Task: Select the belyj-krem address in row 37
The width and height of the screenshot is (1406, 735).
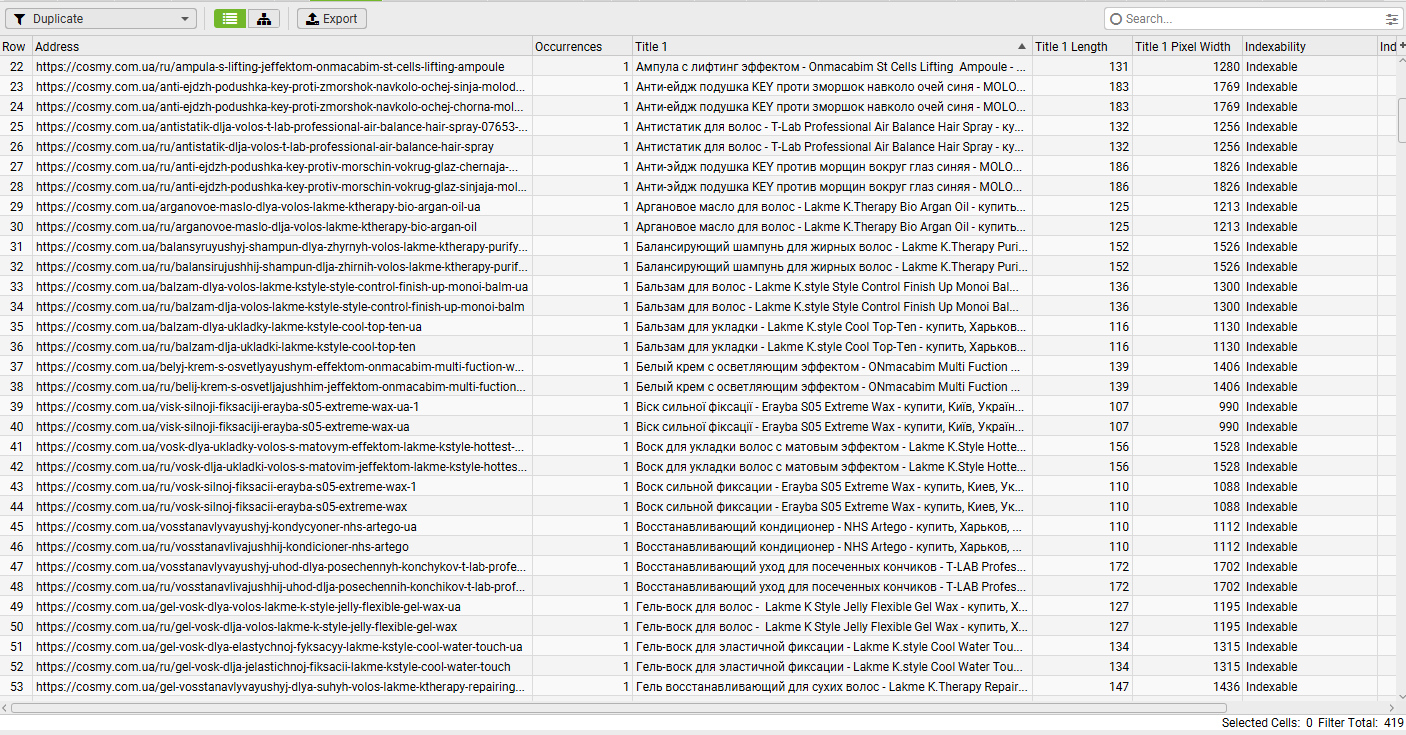Action: 282,367
